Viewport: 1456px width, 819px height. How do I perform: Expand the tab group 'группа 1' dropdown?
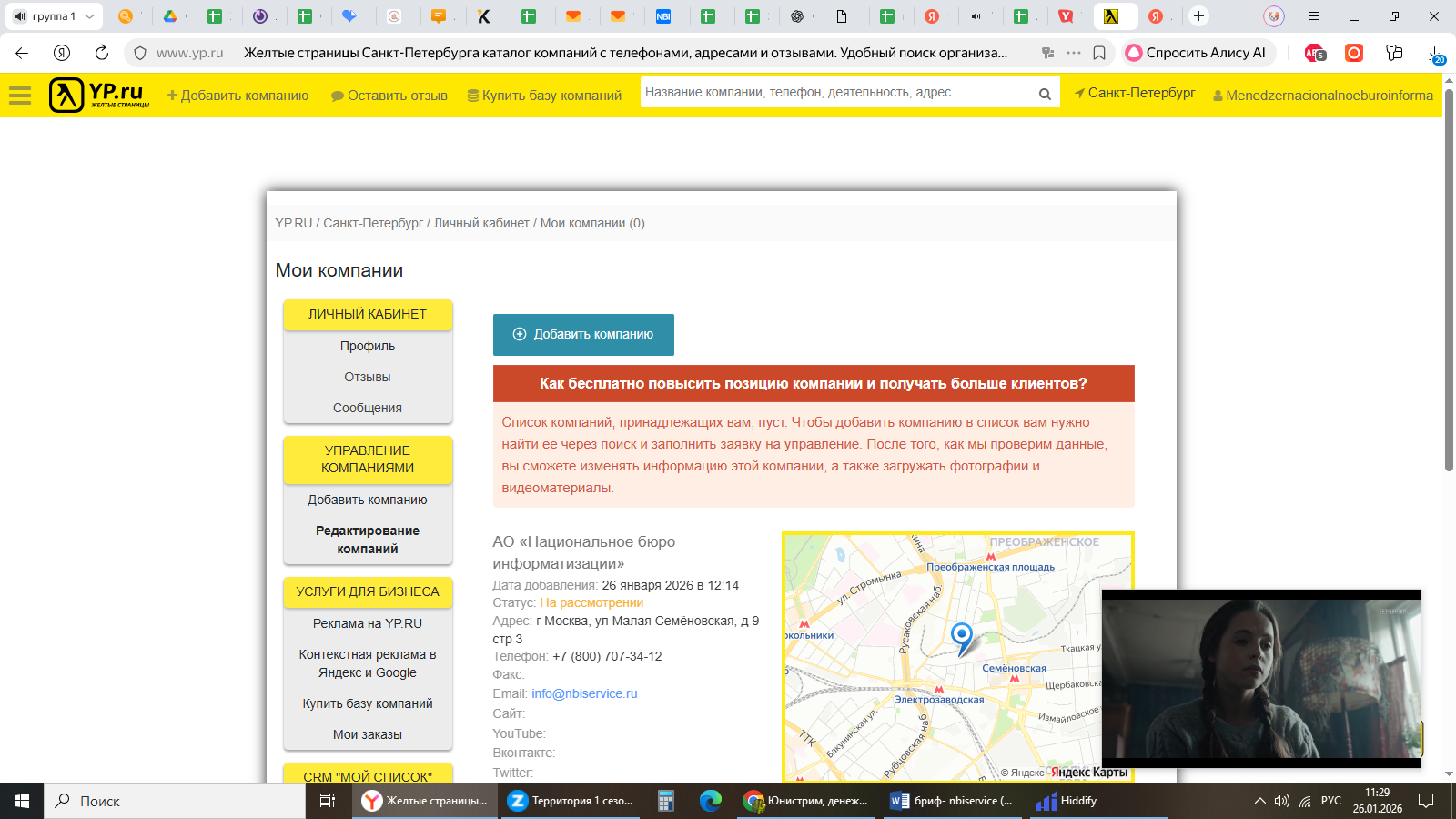89,16
